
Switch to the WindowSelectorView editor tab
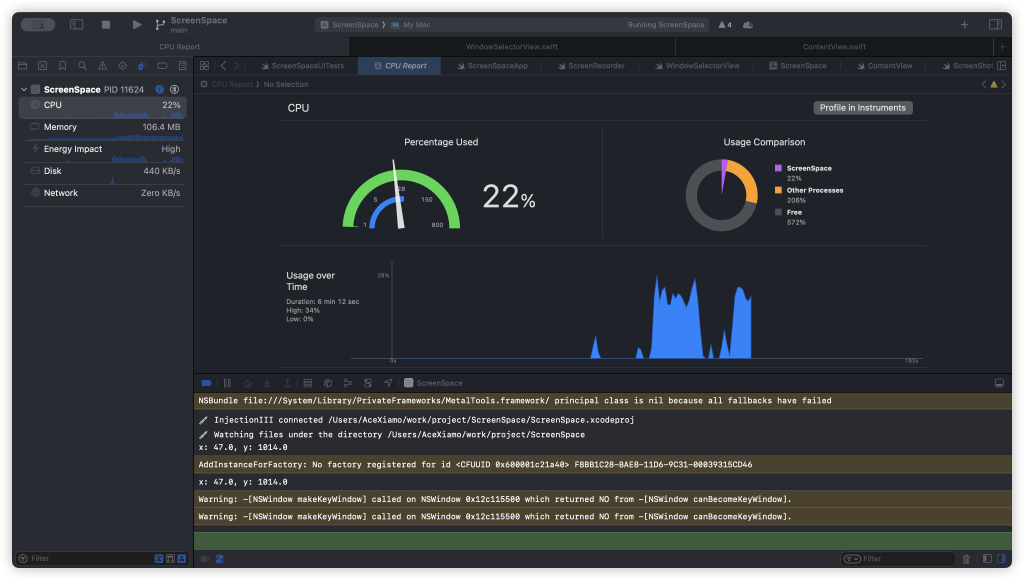[698, 66]
